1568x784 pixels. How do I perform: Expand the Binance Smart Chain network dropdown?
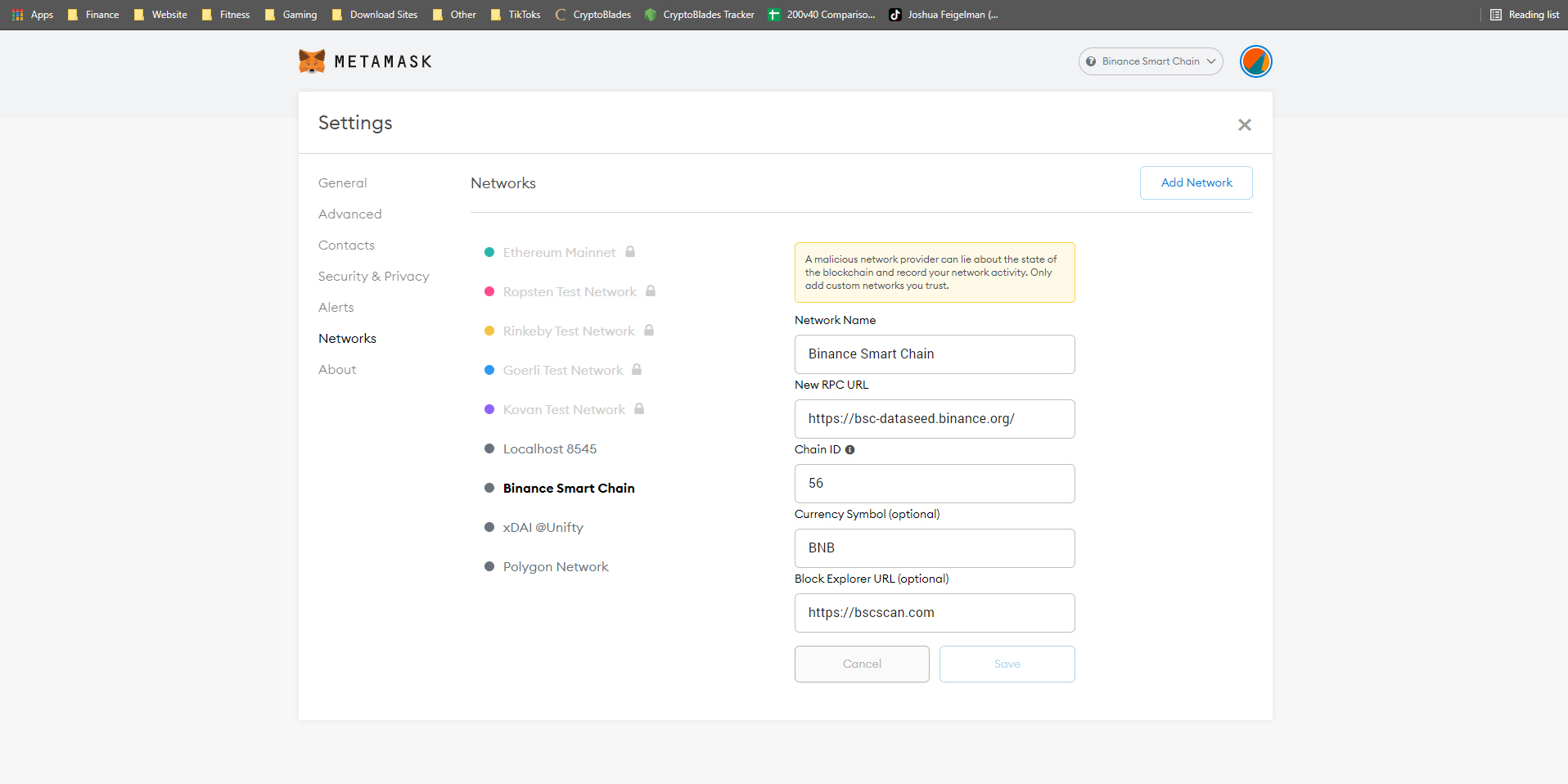click(1151, 61)
